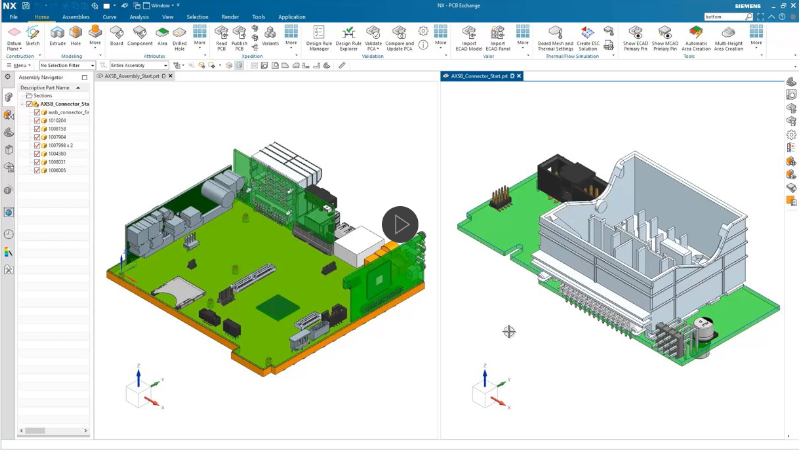Uncheck the 1008031 part checkbox

click(37, 162)
